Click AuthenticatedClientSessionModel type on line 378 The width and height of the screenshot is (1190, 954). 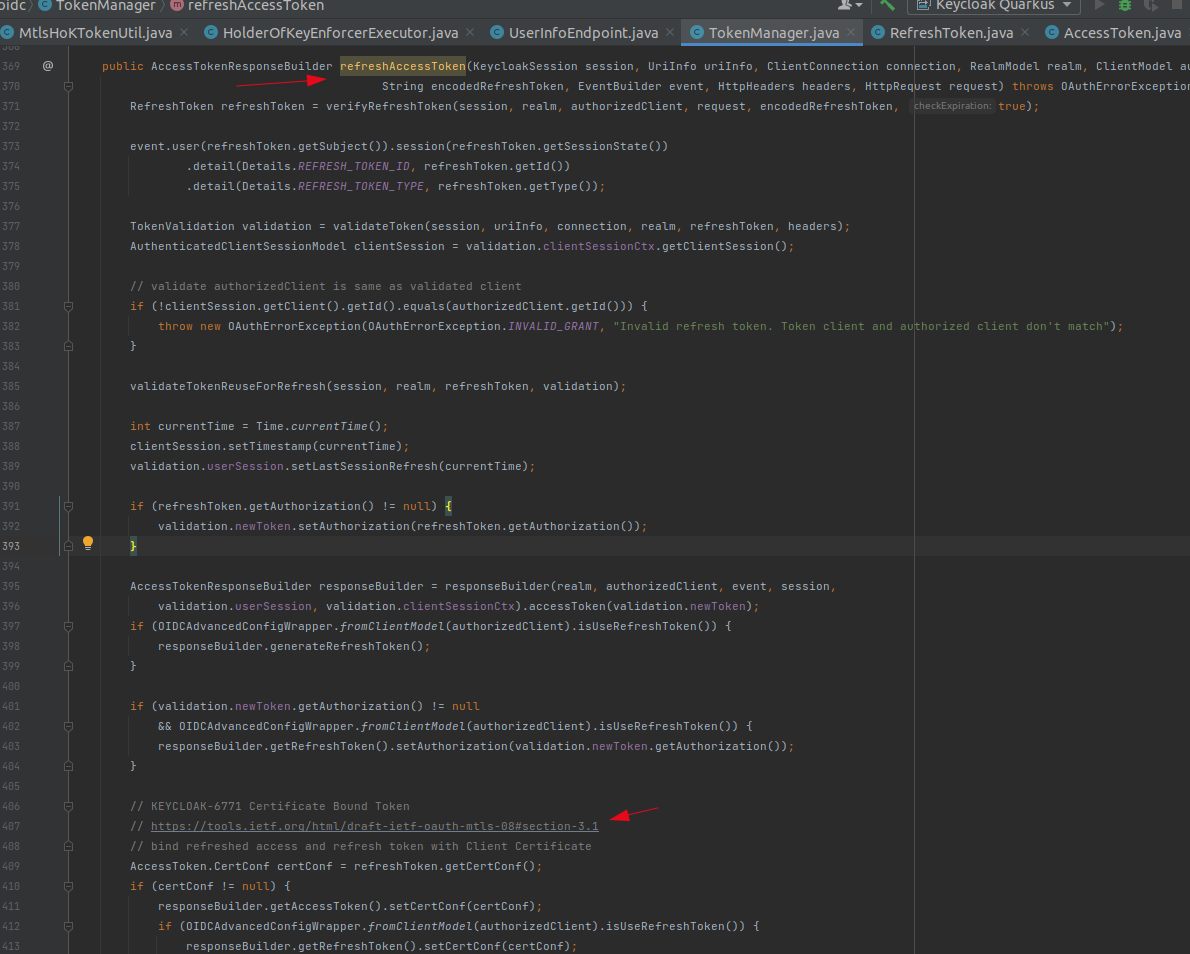point(238,246)
